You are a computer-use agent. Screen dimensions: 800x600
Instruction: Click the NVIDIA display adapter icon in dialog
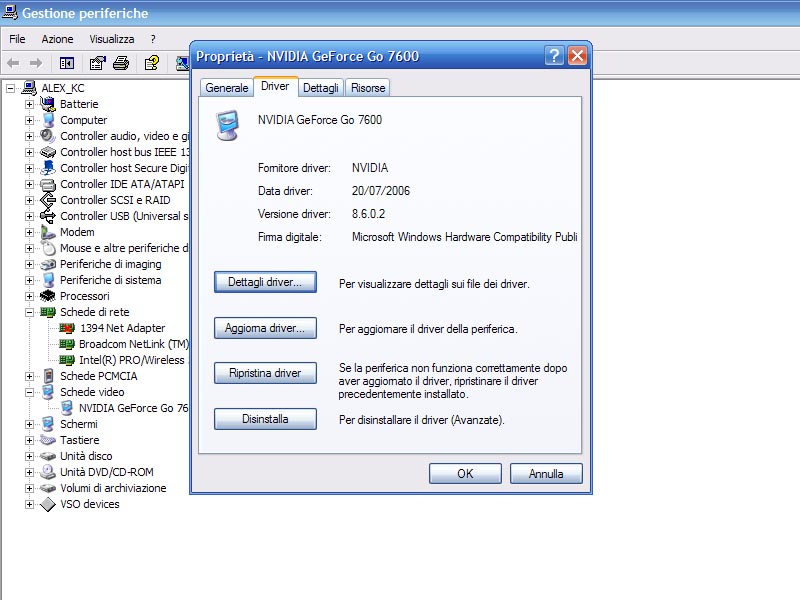pyautogui.click(x=228, y=126)
